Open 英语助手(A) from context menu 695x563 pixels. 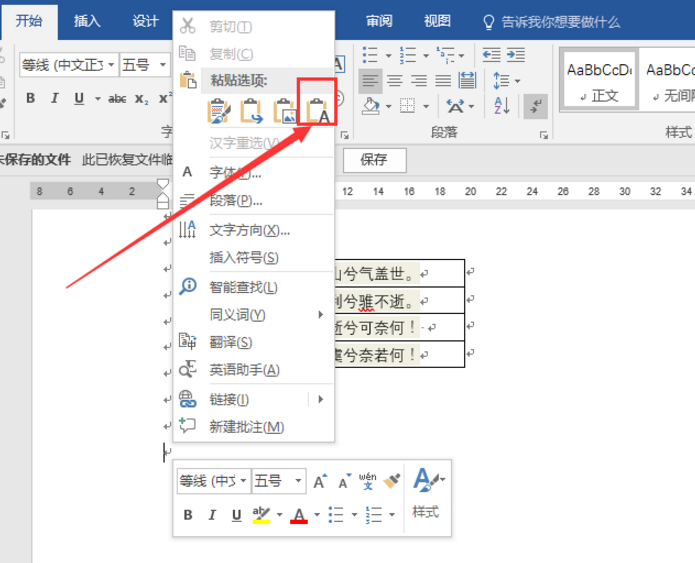pos(253,370)
